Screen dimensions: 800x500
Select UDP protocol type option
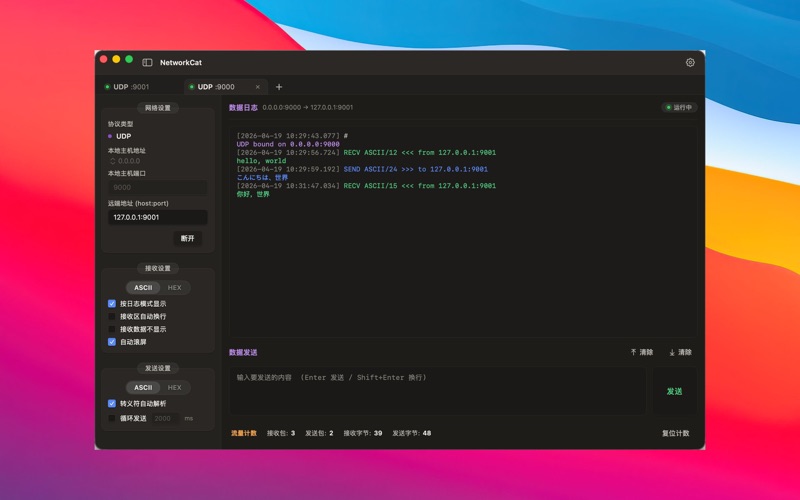click(120, 136)
